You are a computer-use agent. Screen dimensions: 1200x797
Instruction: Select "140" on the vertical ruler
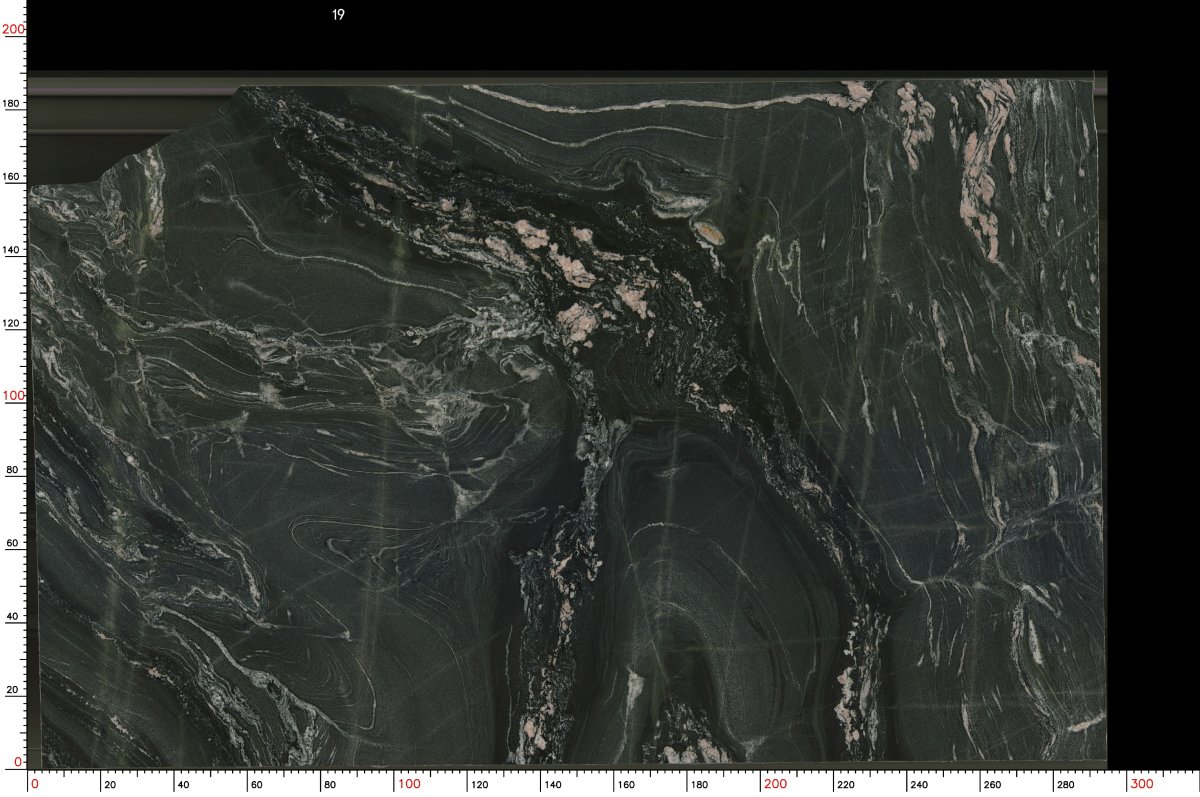[13, 250]
